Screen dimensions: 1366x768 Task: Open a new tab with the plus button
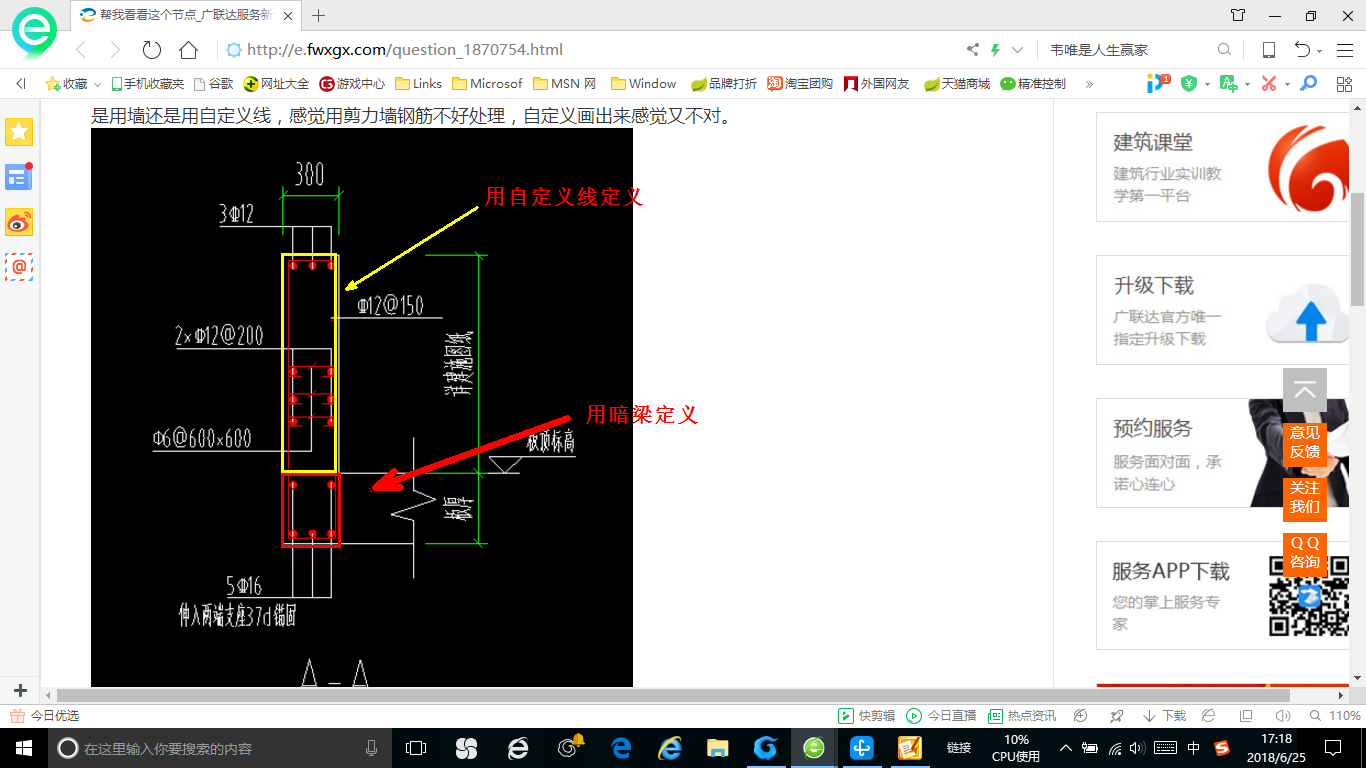[319, 15]
